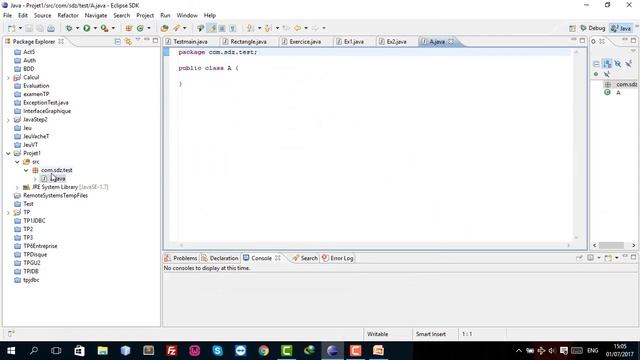Switch to the Rectangle.java editor tab
This screenshot has width=640, height=360.
point(248,42)
